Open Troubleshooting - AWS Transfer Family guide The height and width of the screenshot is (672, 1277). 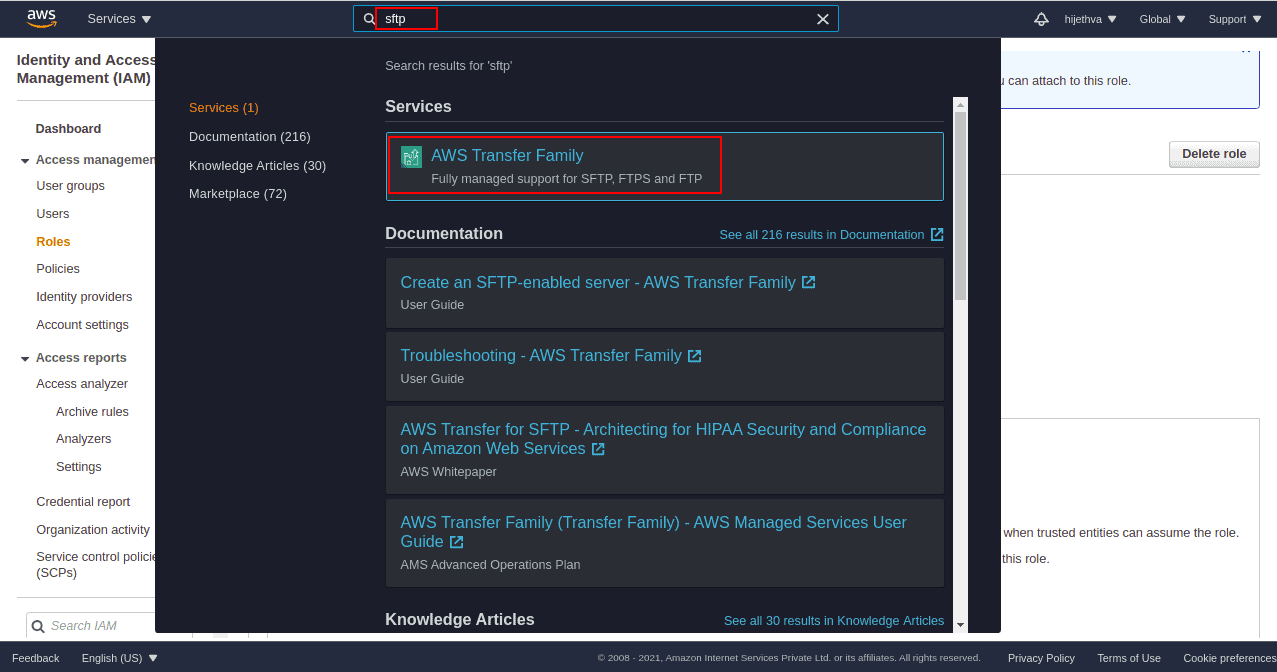click(x=541, y=355)
